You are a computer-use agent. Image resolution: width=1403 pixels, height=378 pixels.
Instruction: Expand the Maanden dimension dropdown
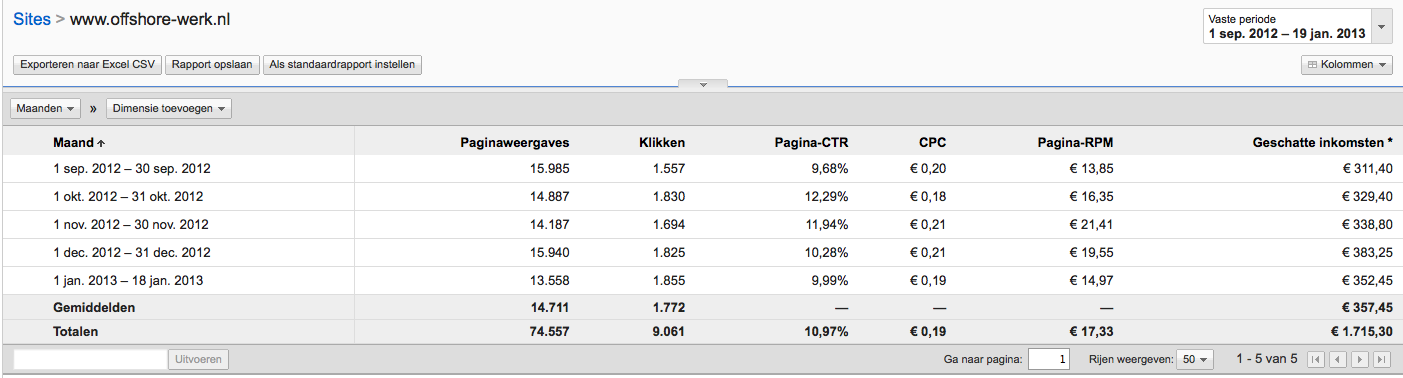pyautogui.click(x=46, y=108)
